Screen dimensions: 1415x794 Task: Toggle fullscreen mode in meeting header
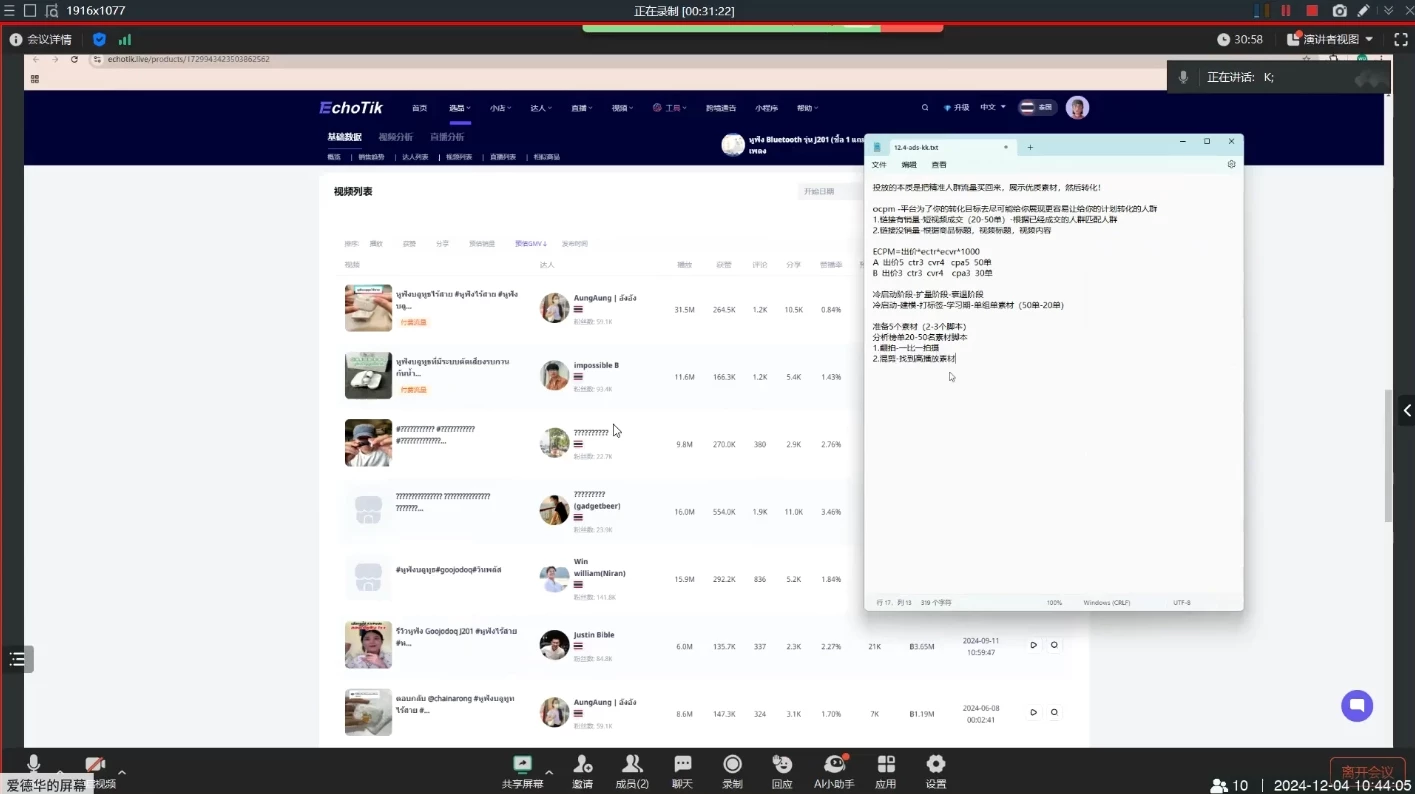1400,39
